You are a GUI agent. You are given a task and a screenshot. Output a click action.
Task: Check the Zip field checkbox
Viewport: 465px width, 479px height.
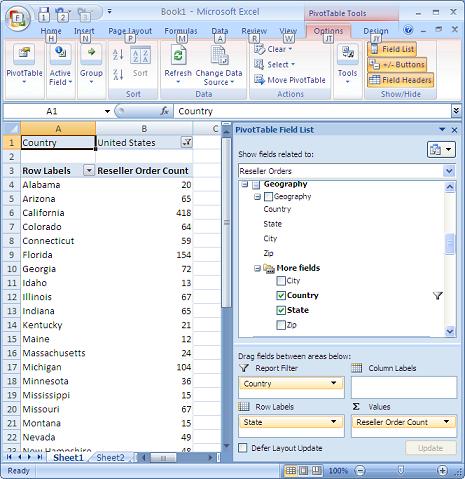point(281,325)
